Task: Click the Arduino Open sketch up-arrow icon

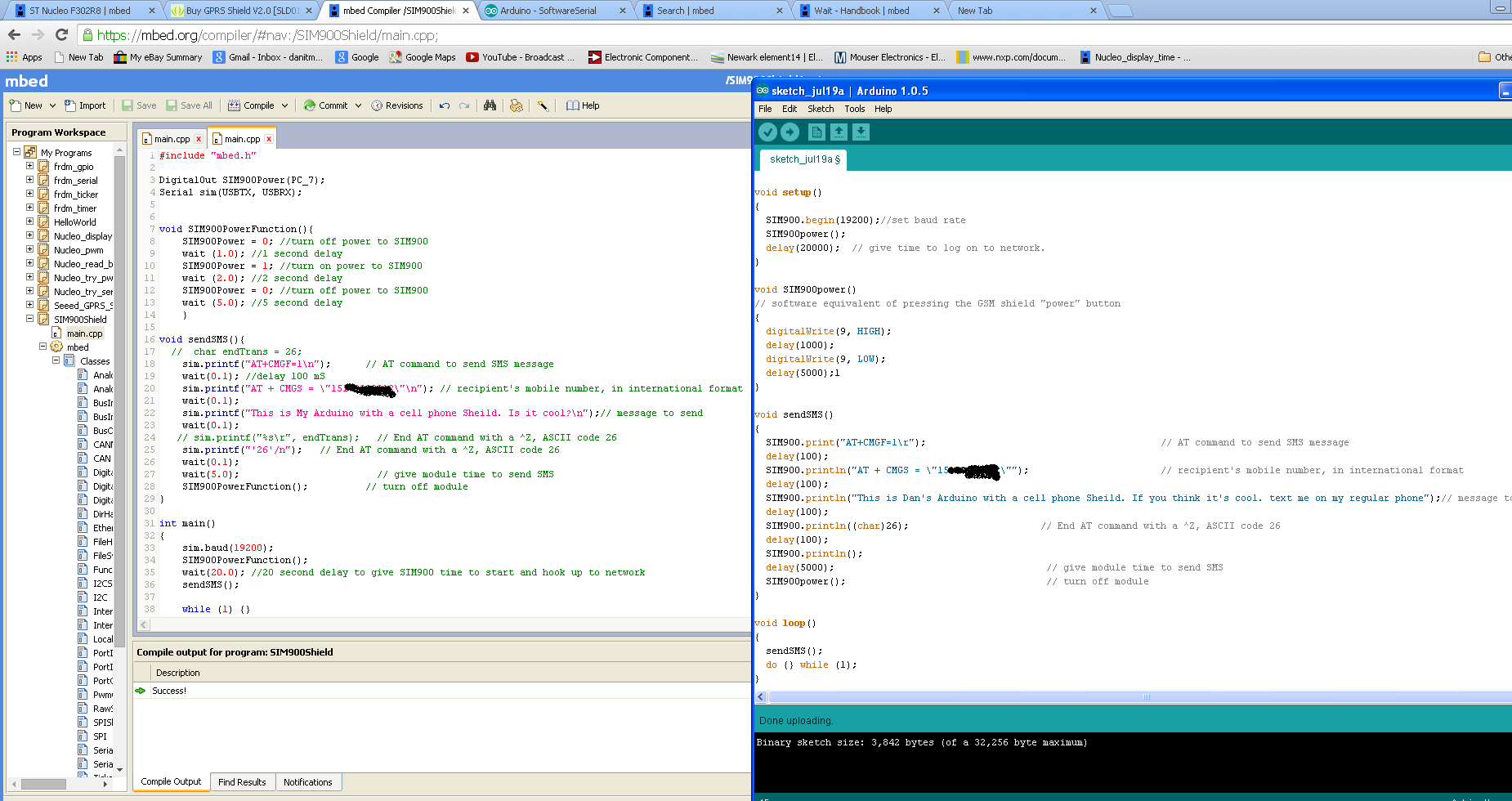Action: pos(839,132)
